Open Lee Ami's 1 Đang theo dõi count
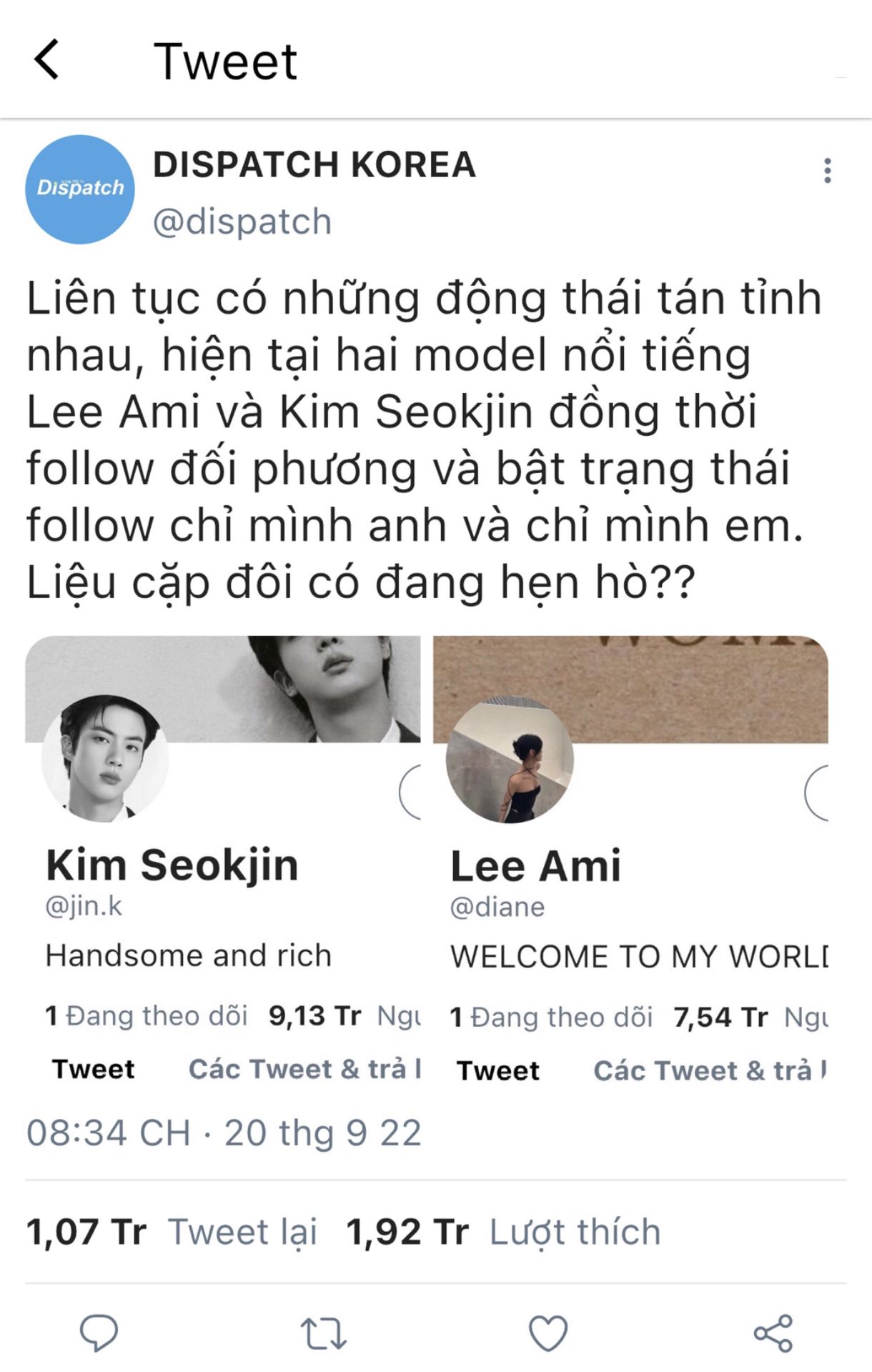 (551, 1017)
